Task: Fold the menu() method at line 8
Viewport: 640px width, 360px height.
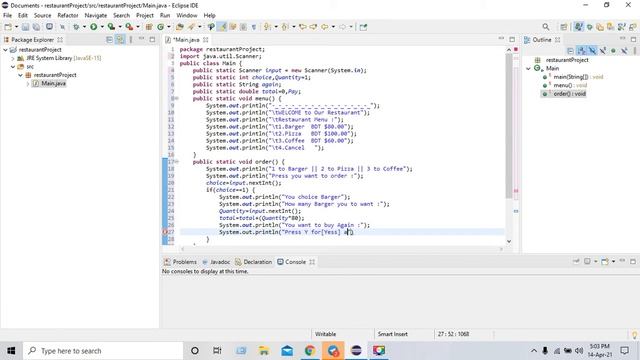Action: [177, 98]
